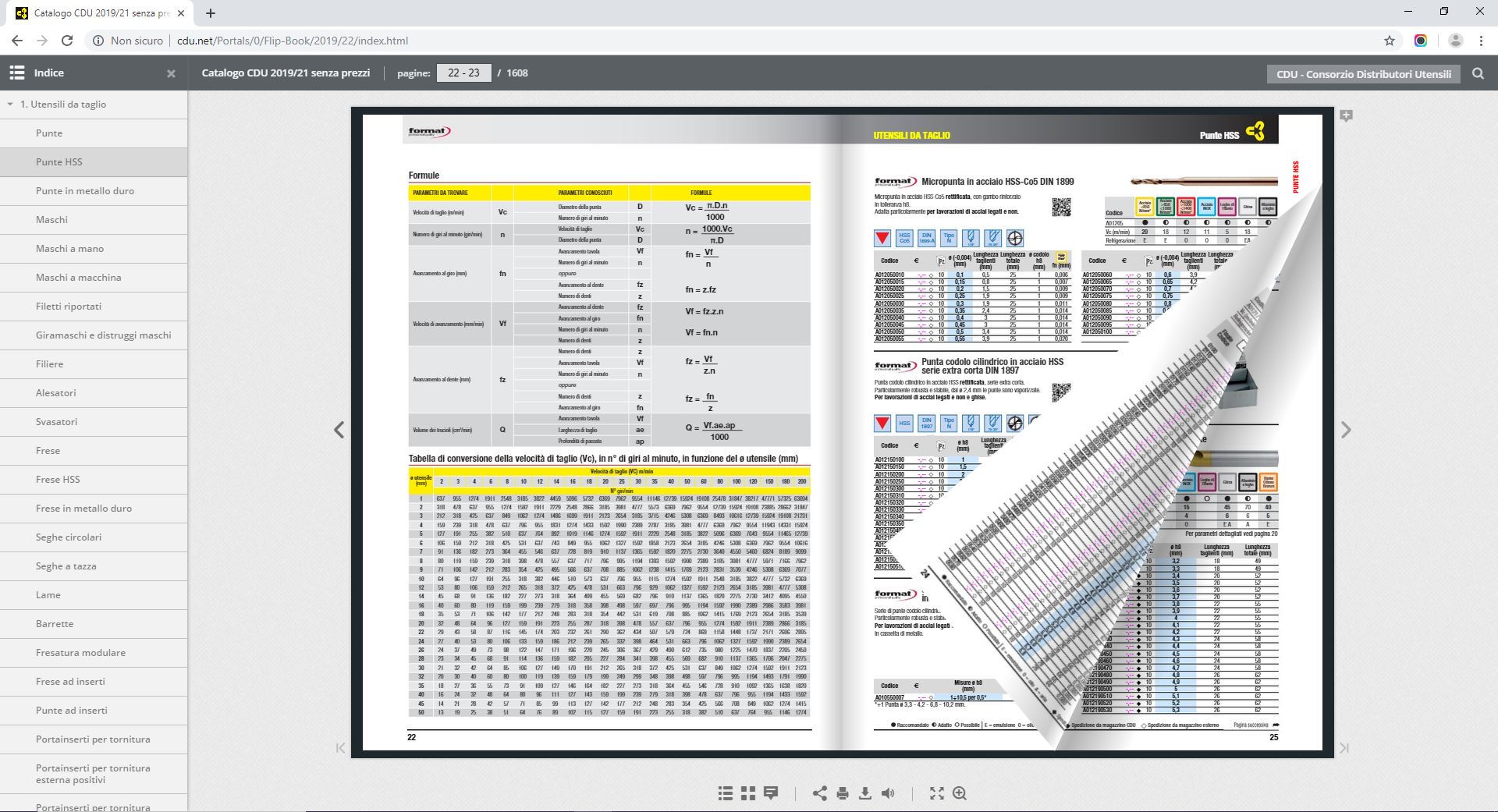Viewport: 1498px width, 812px height.
Task: Open the Chrome three-dot menu
Action: (x=1481, y=41)
